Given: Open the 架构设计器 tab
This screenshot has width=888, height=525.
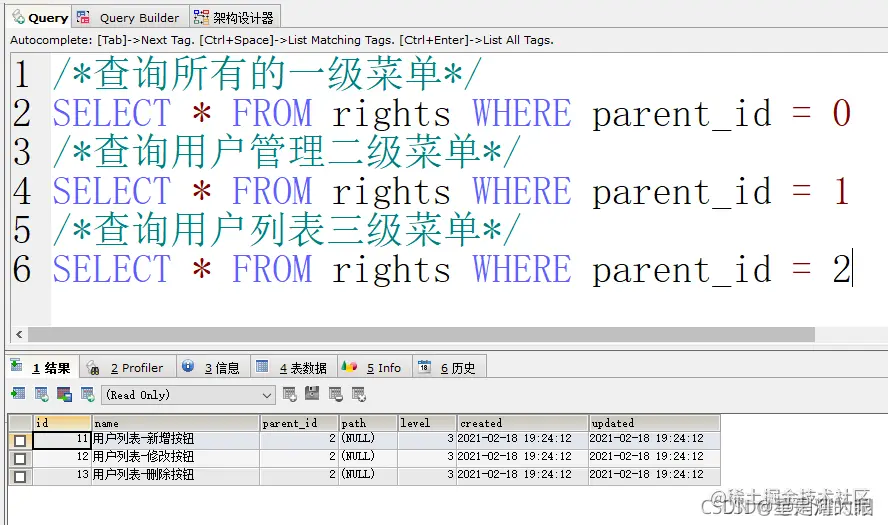Looking at the screenshot, I should pos(234,18).
